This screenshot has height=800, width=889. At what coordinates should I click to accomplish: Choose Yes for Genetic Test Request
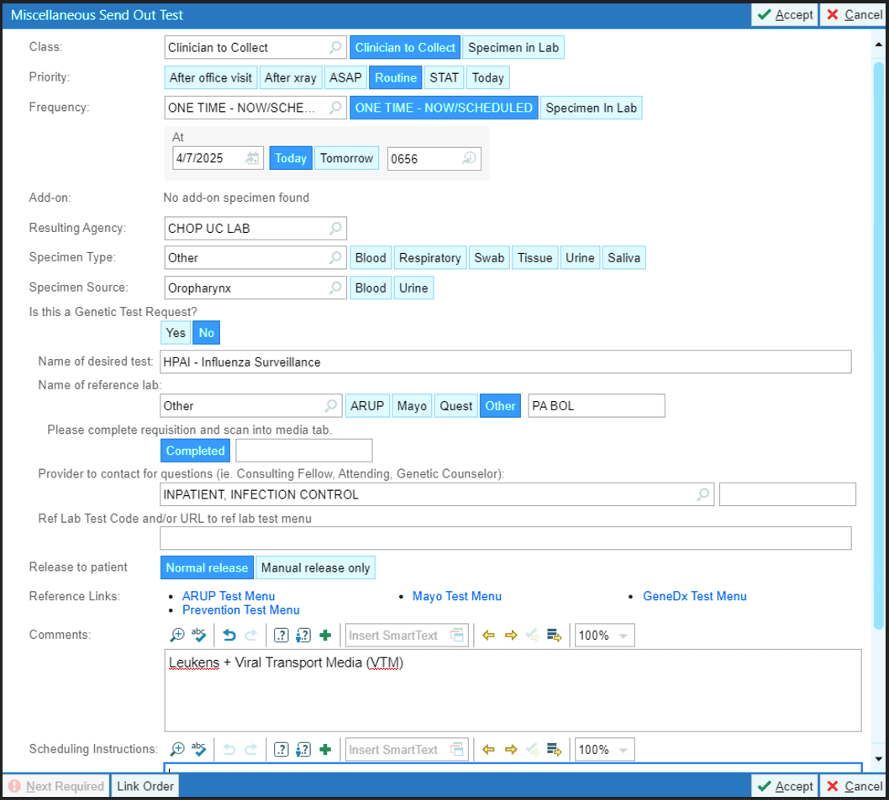(x=176, y=332)
